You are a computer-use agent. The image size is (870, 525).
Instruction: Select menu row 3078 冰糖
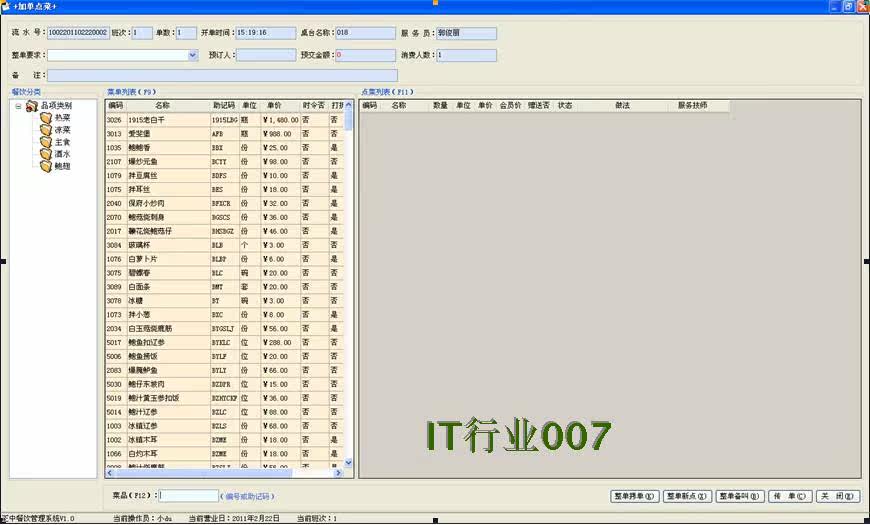(x=225, y=301)
